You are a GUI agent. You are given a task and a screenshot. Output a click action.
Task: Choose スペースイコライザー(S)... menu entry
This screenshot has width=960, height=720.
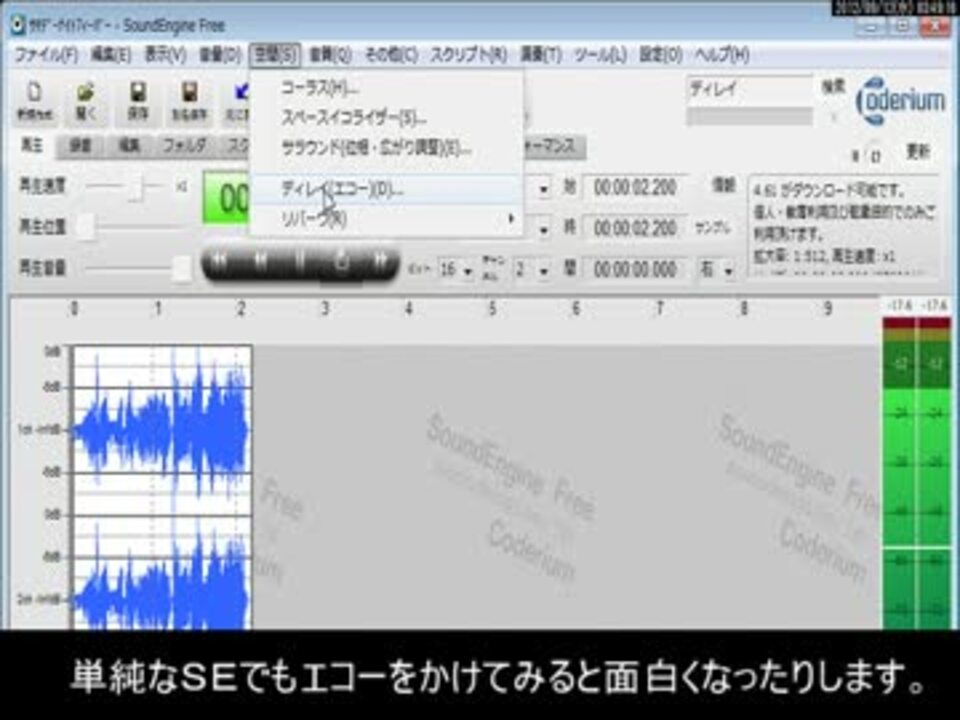(x=387, y=118)
